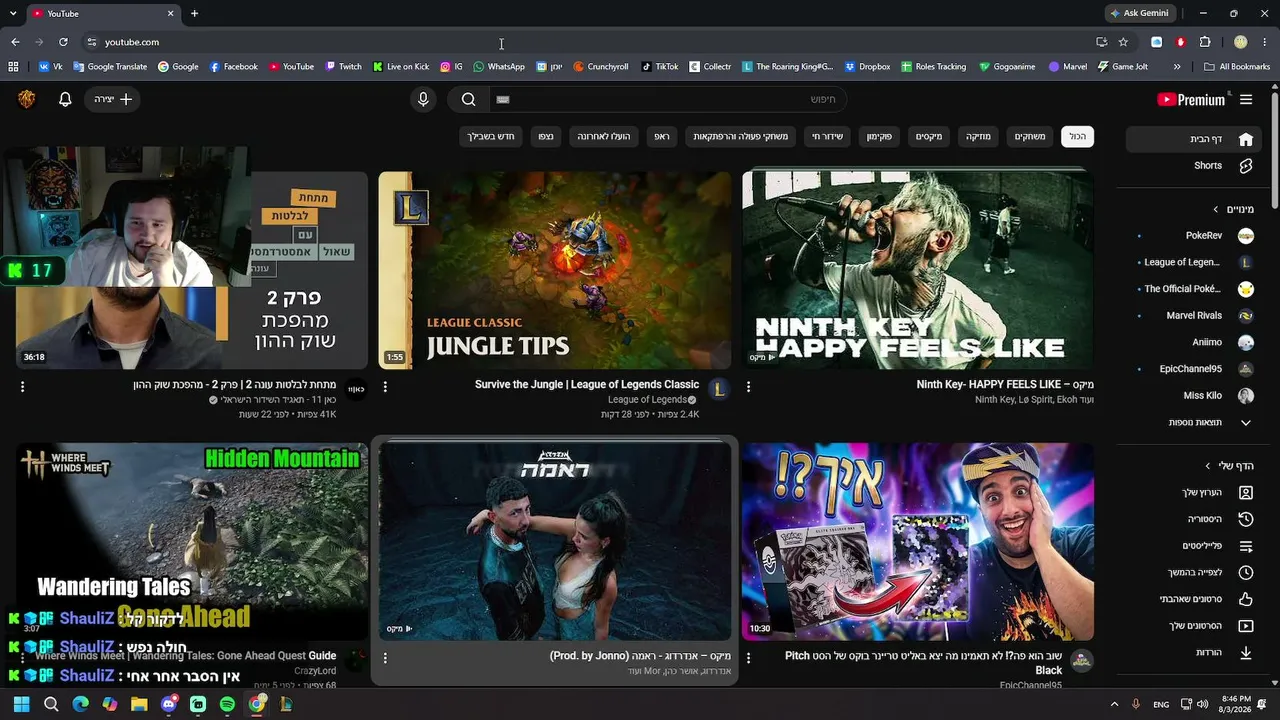Viewport: 1280px width, 720px height.
Task: Switch the ENG input language indicator
Action: (1161, 704)
